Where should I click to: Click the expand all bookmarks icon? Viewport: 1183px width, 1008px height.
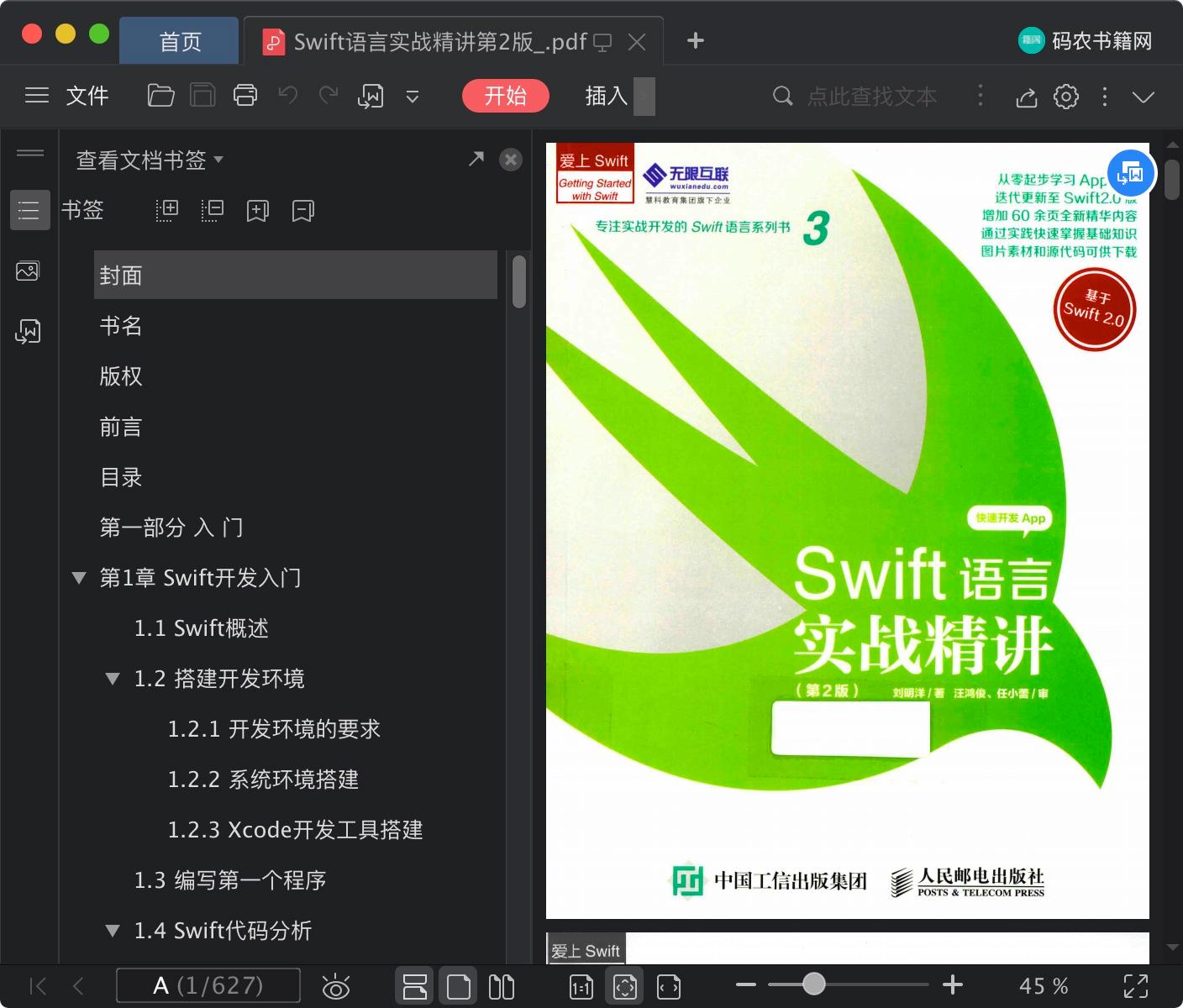167,210
